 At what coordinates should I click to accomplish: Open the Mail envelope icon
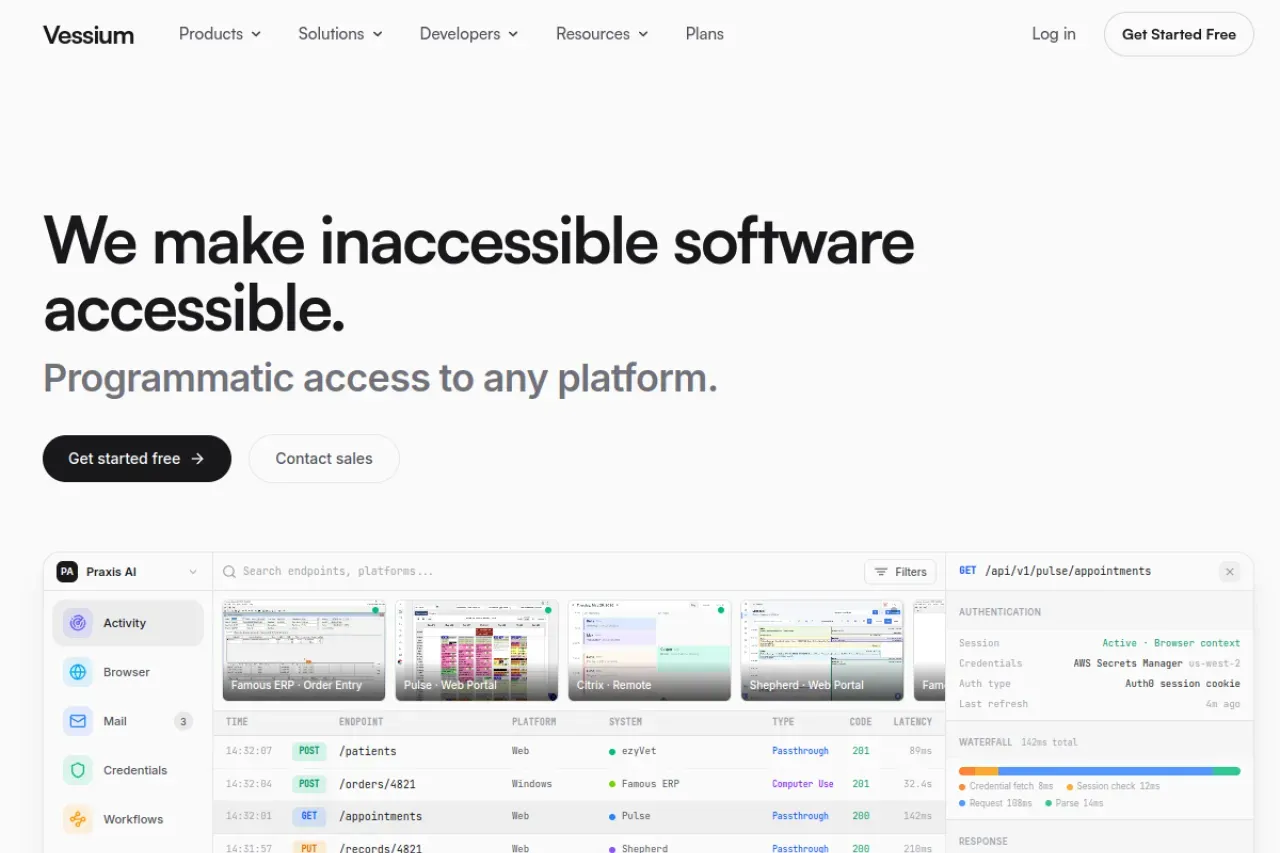pos(78,721)
